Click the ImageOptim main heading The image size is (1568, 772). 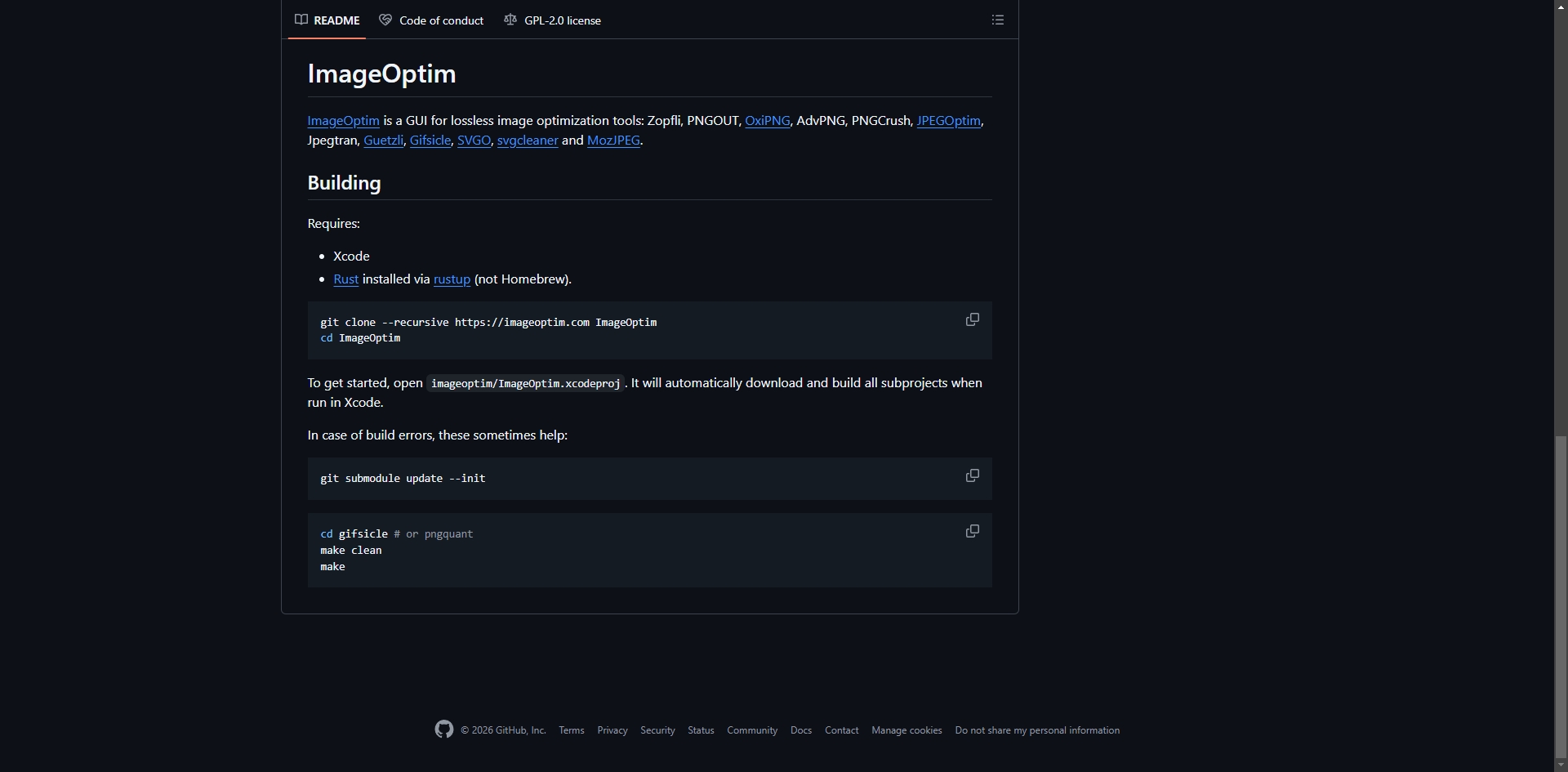381,74
